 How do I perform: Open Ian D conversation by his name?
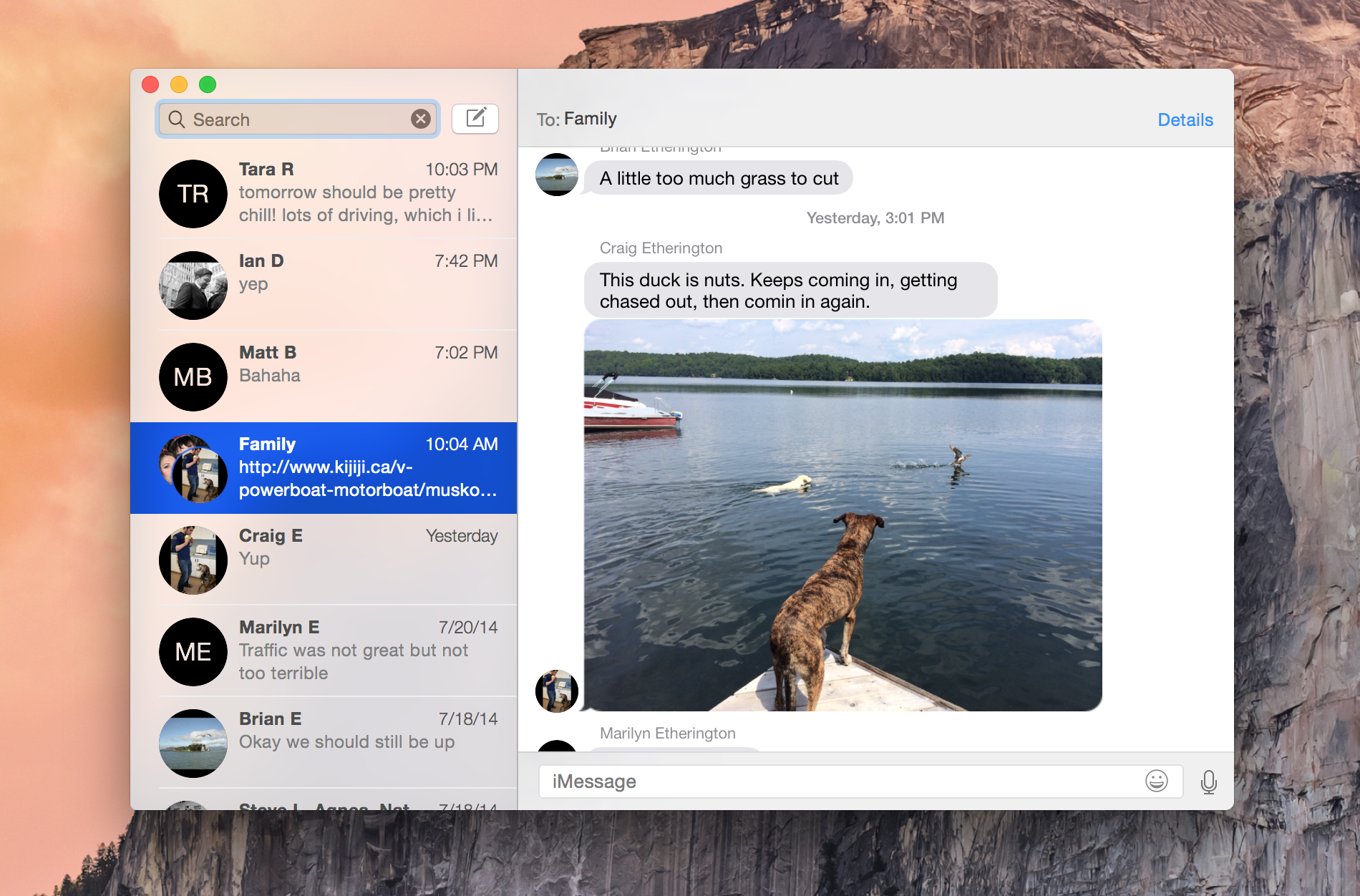pos(261,260)
